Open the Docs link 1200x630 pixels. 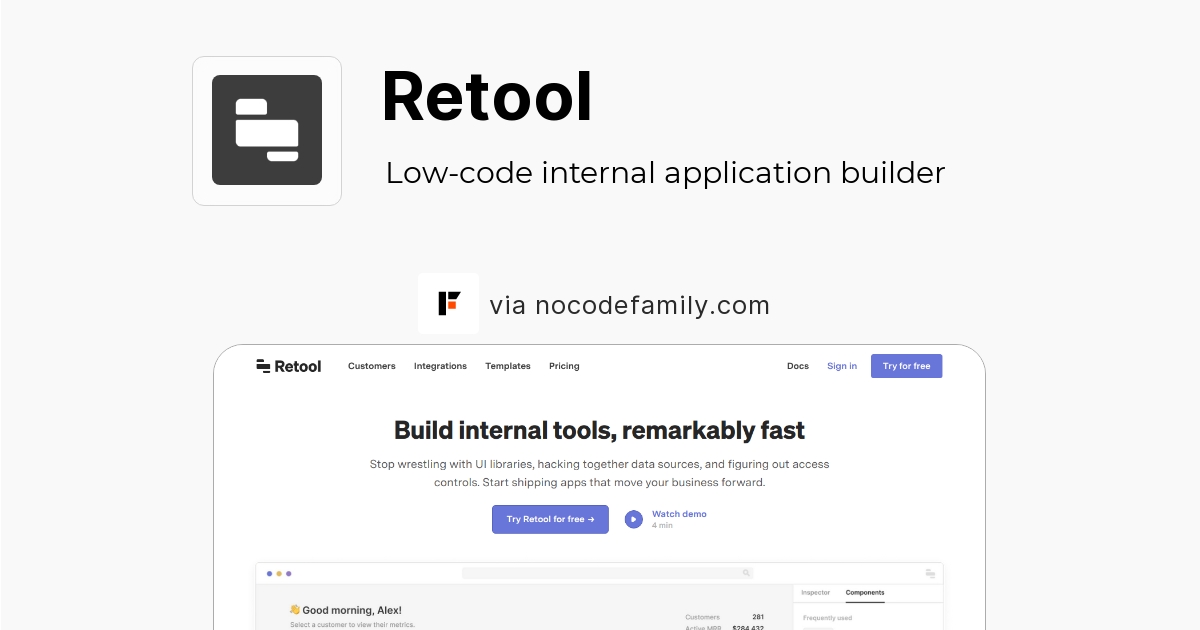797,366
